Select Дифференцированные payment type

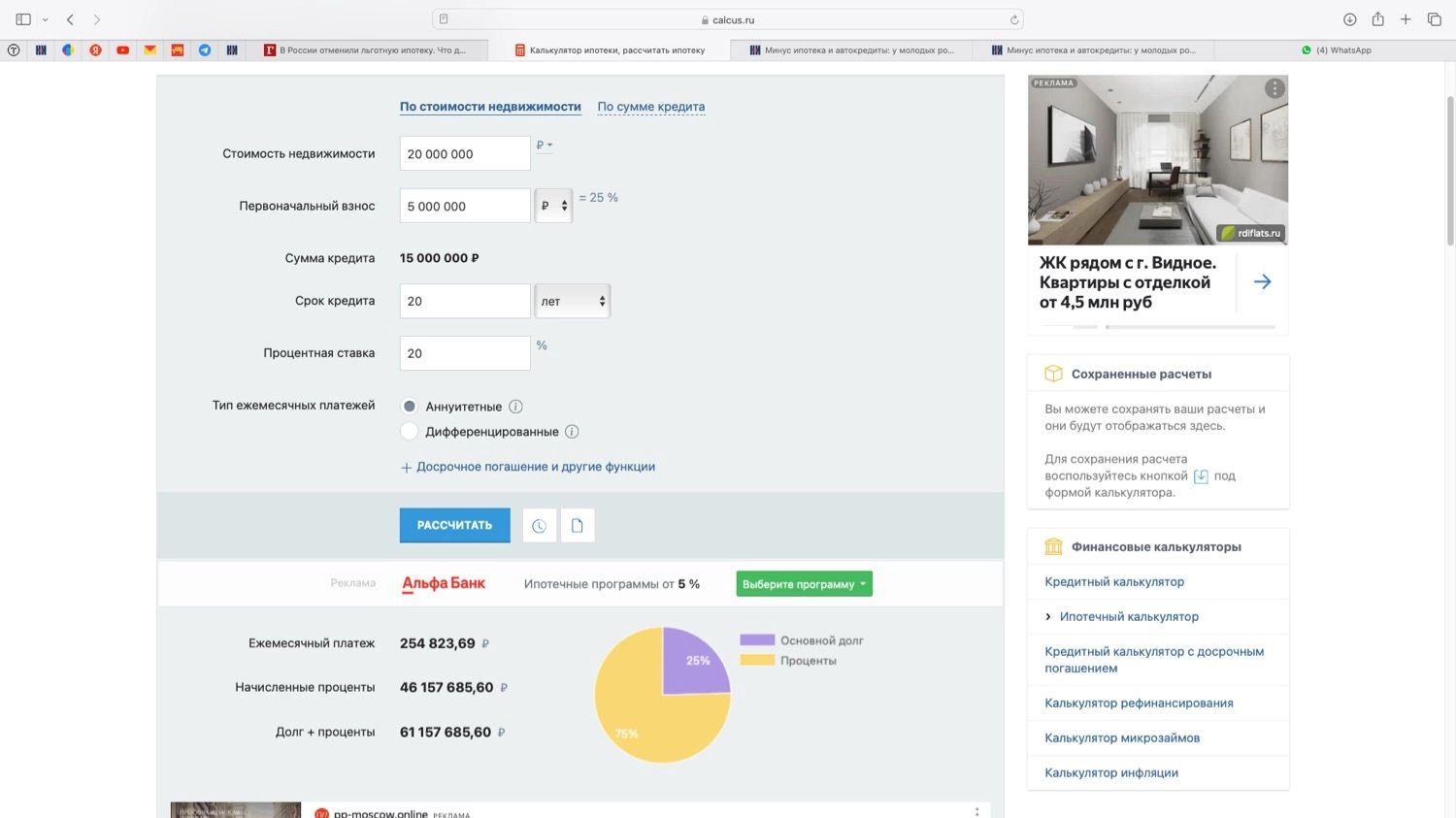410,432
